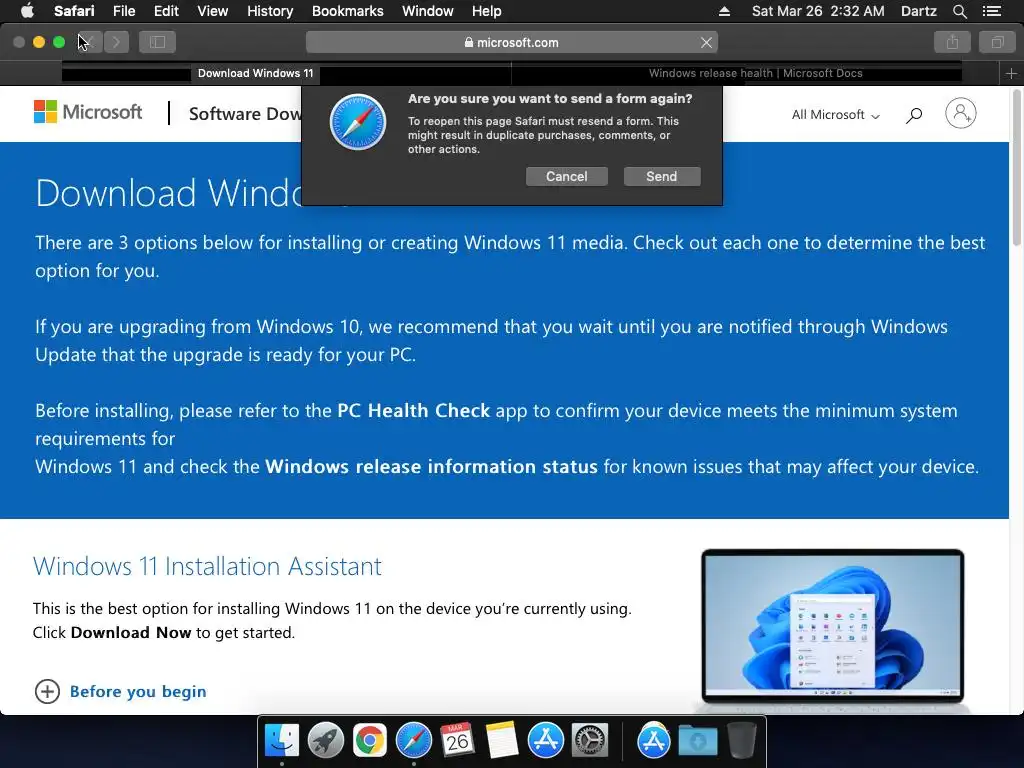Open Spotlight search in menu bar
The height and width of the screenshot is (768, 1024).
959,11
